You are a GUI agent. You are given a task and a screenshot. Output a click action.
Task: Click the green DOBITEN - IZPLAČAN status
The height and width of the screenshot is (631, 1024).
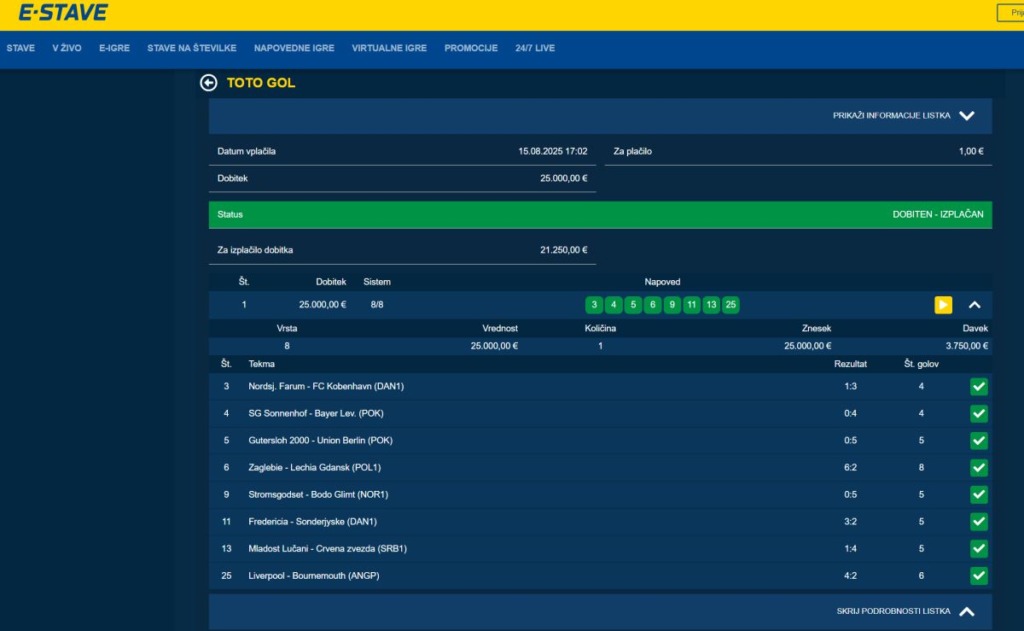click(x=938, y=214)
